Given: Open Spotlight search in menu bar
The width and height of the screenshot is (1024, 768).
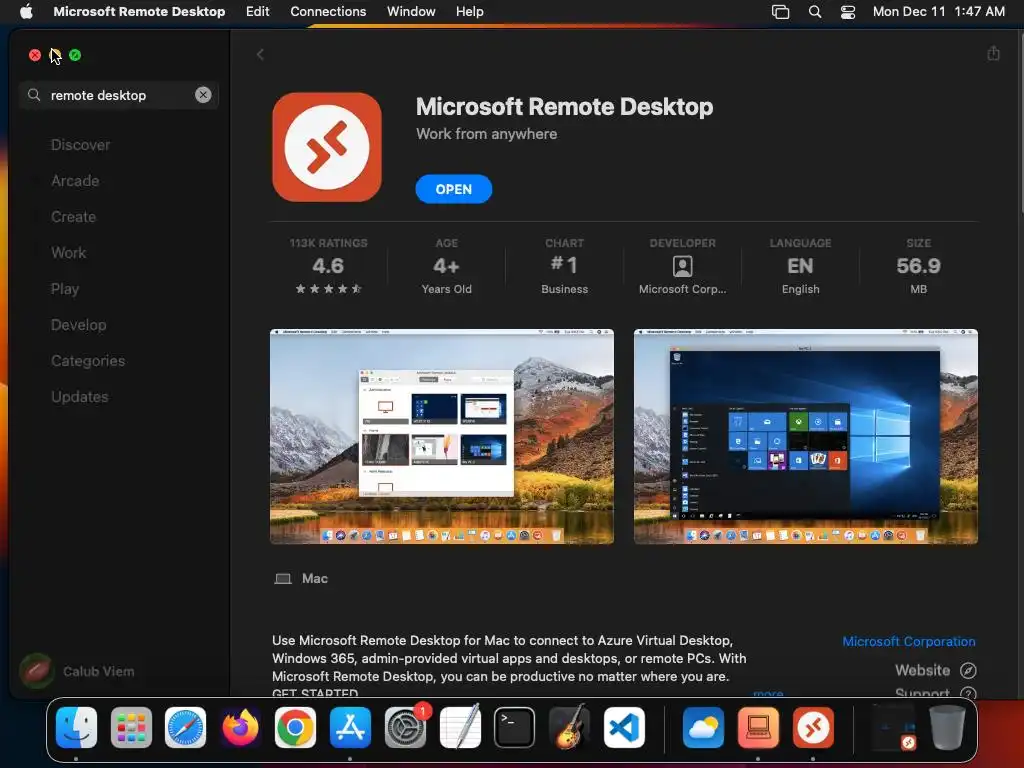Looking at the screenshot, I should 814,11.
